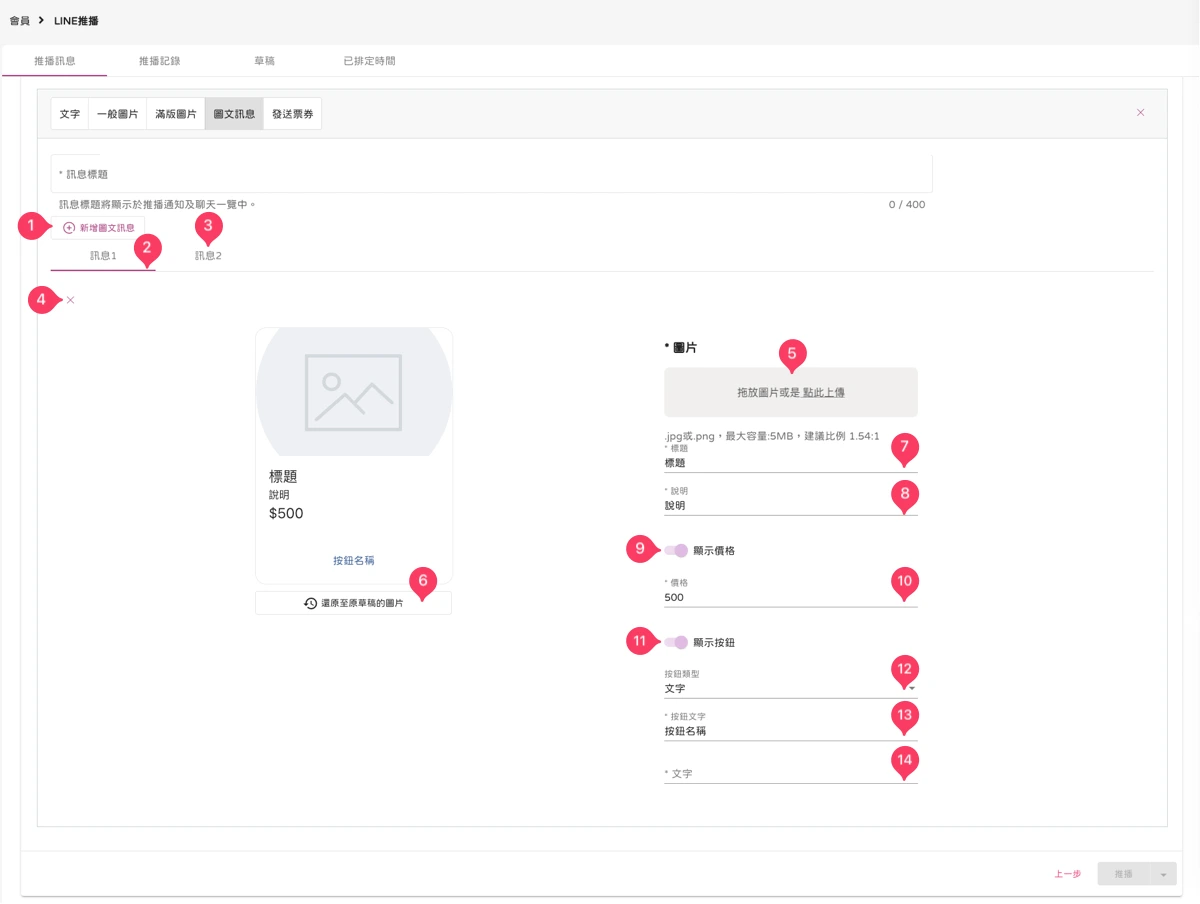Switch to the 推播訊息 tab
Viewport: 1200px width, 904px height.
55,61
